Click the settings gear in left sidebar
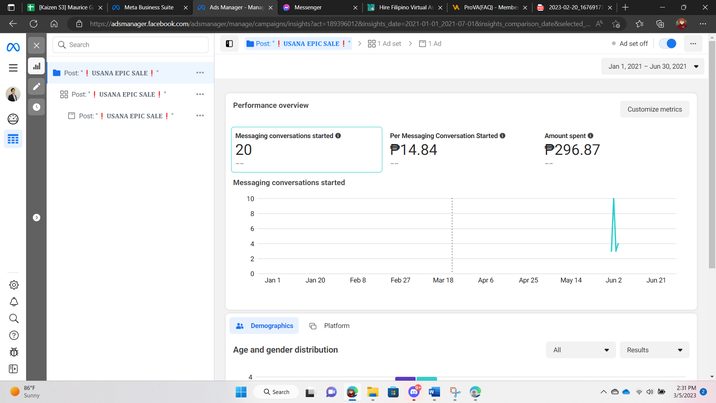This screenshot has height=403, width=716. click(14, 285)
